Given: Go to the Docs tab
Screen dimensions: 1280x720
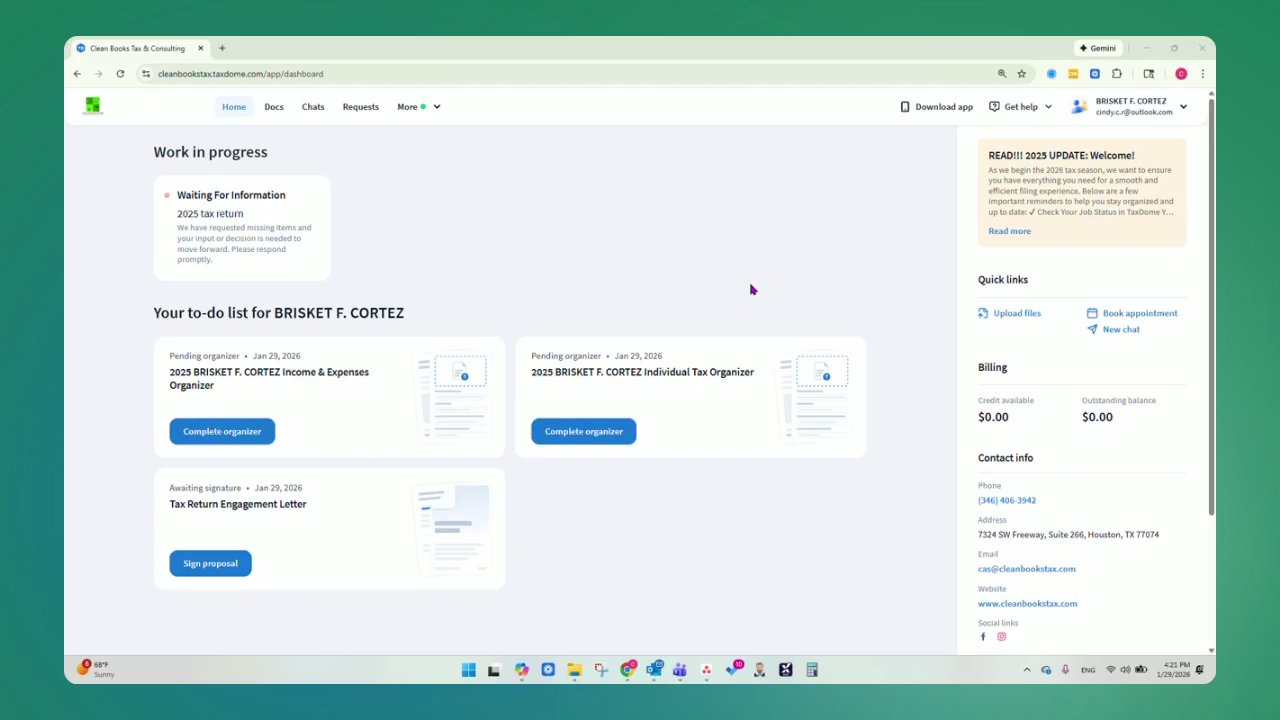Looking at the screenshot, I should tap(274, 107).
